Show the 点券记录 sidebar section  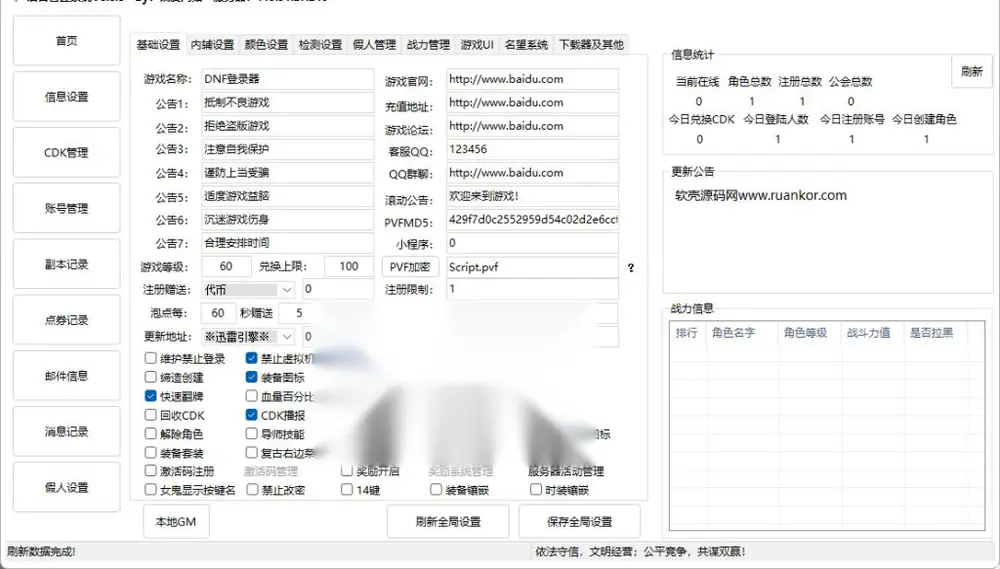66,320
